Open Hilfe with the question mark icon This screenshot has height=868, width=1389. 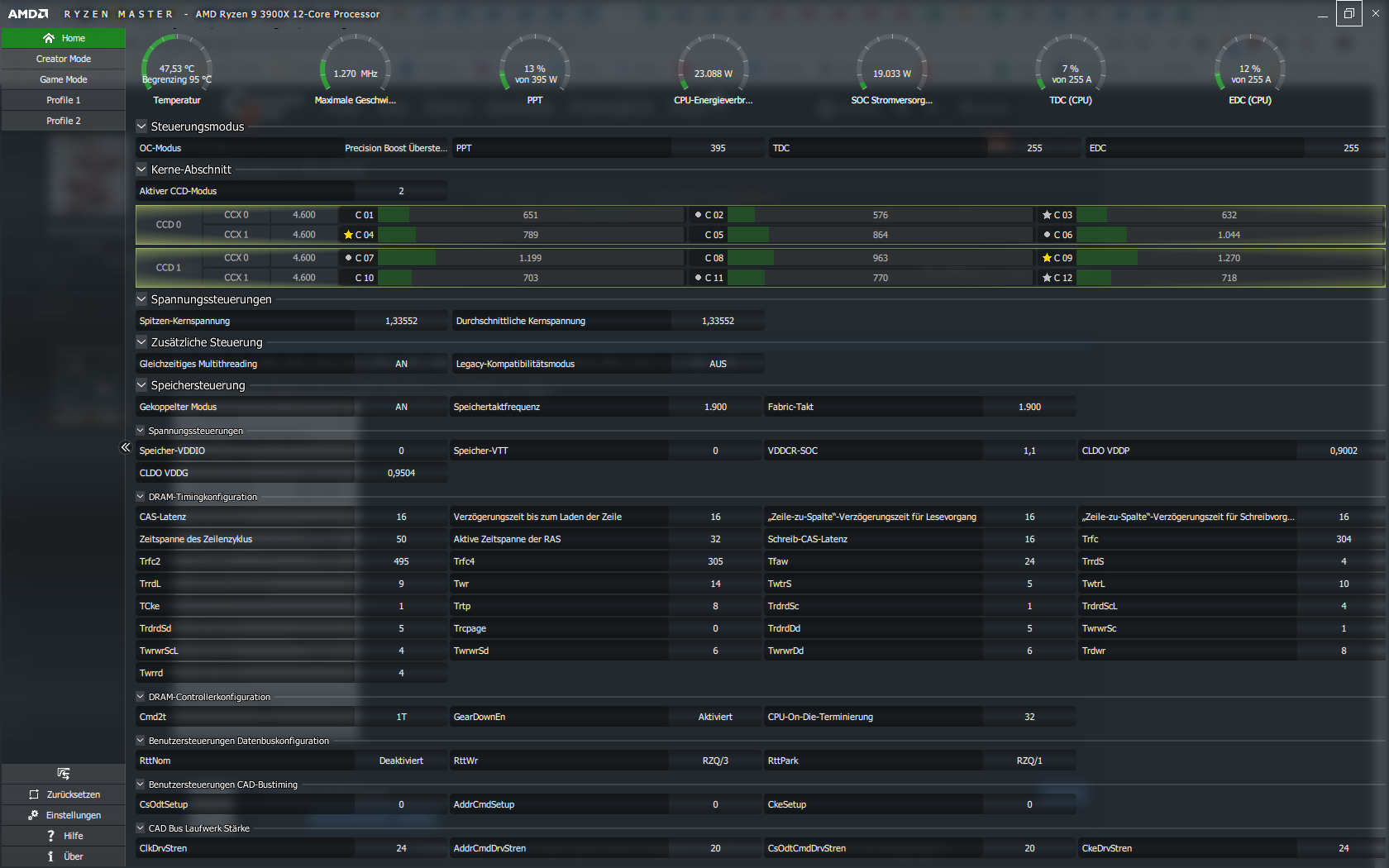(x=51, y=836)
